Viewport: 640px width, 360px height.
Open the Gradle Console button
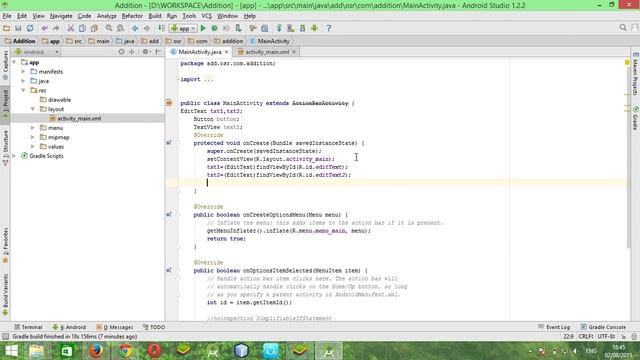tap(603, 327)
